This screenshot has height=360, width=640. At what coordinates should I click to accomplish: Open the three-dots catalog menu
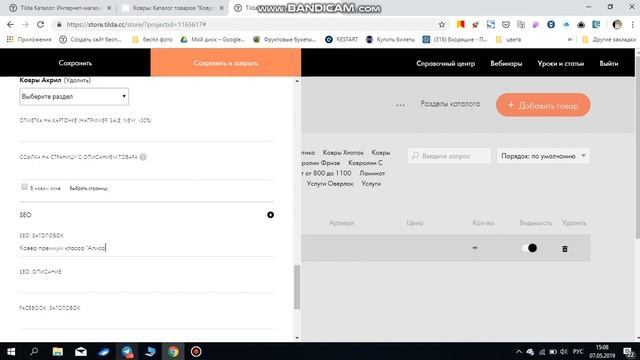(400, 105)
